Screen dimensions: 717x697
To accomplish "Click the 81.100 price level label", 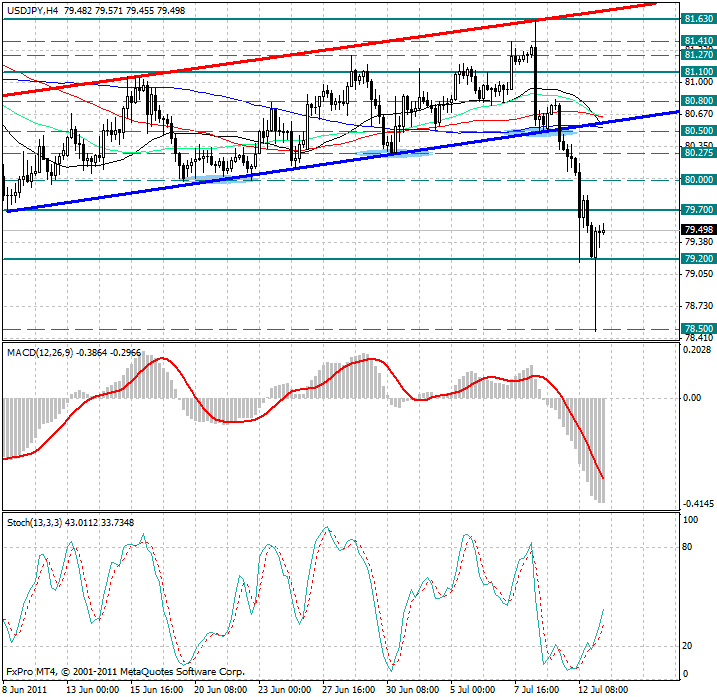I will [697, 72].
